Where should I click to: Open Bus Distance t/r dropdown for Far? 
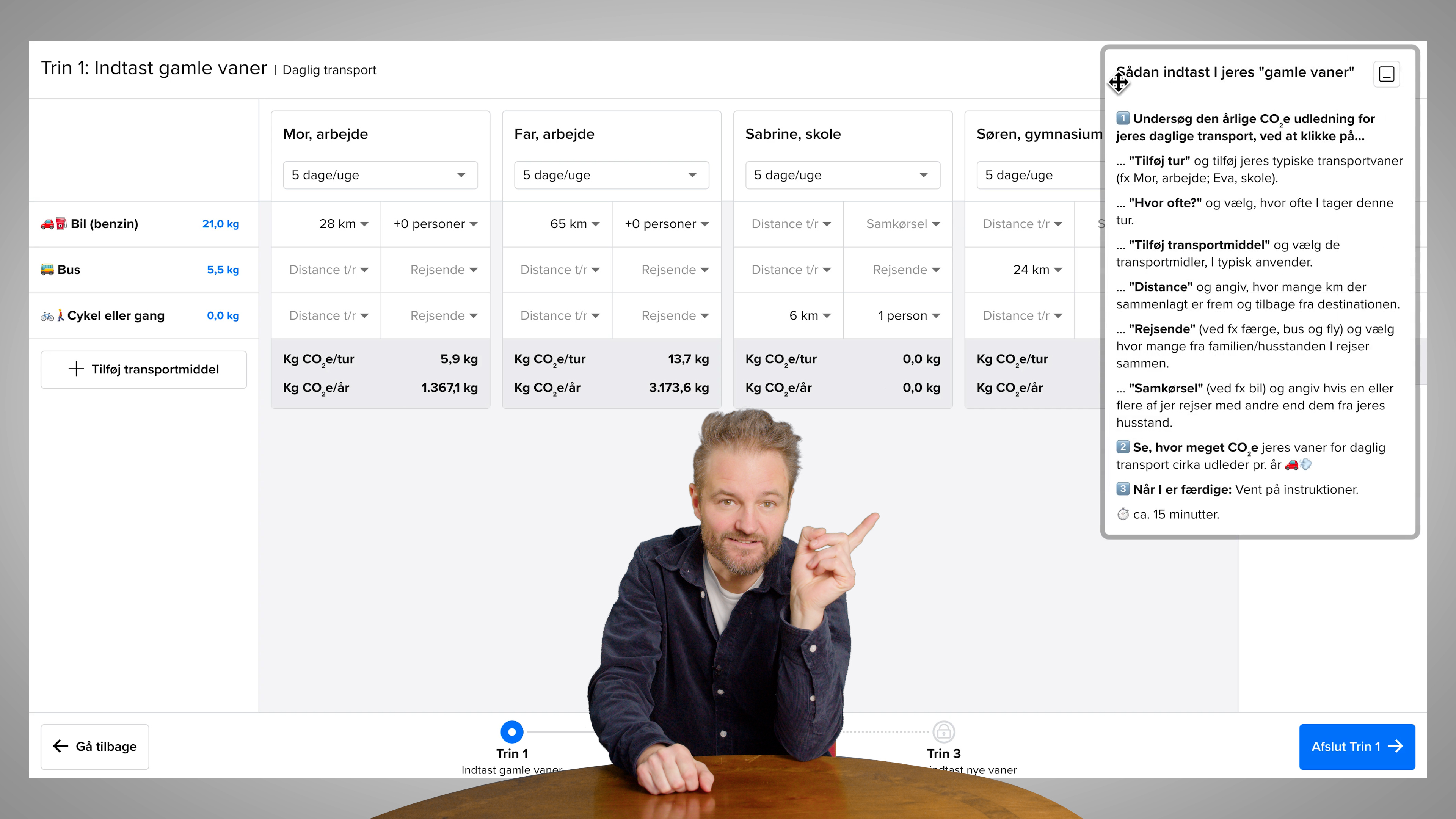pyautogui.click(x=557, y=270)
